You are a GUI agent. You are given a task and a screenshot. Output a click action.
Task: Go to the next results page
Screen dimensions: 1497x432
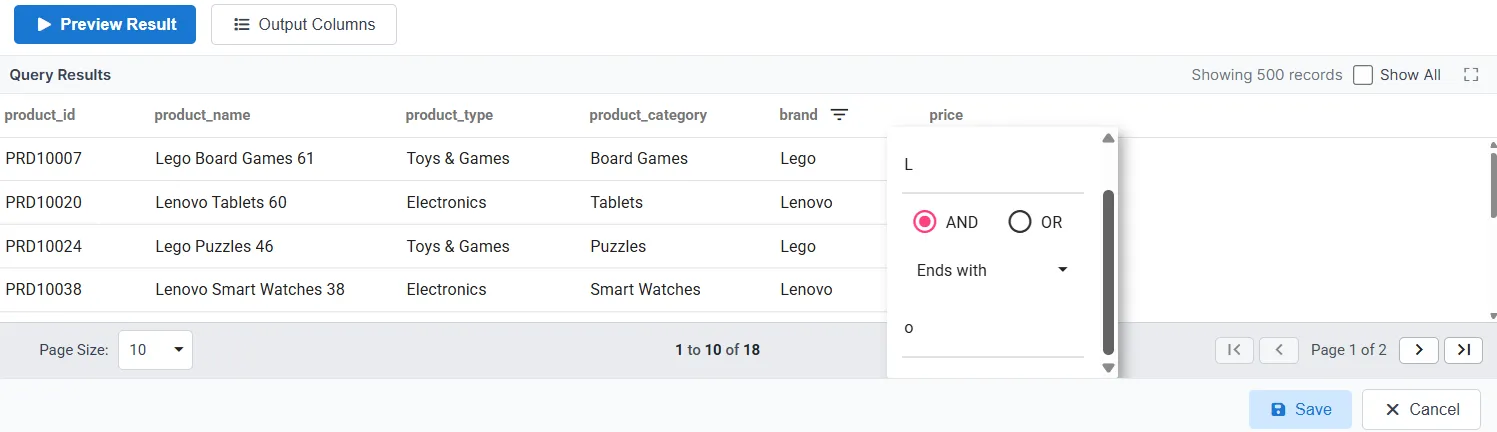(1418, 350)
